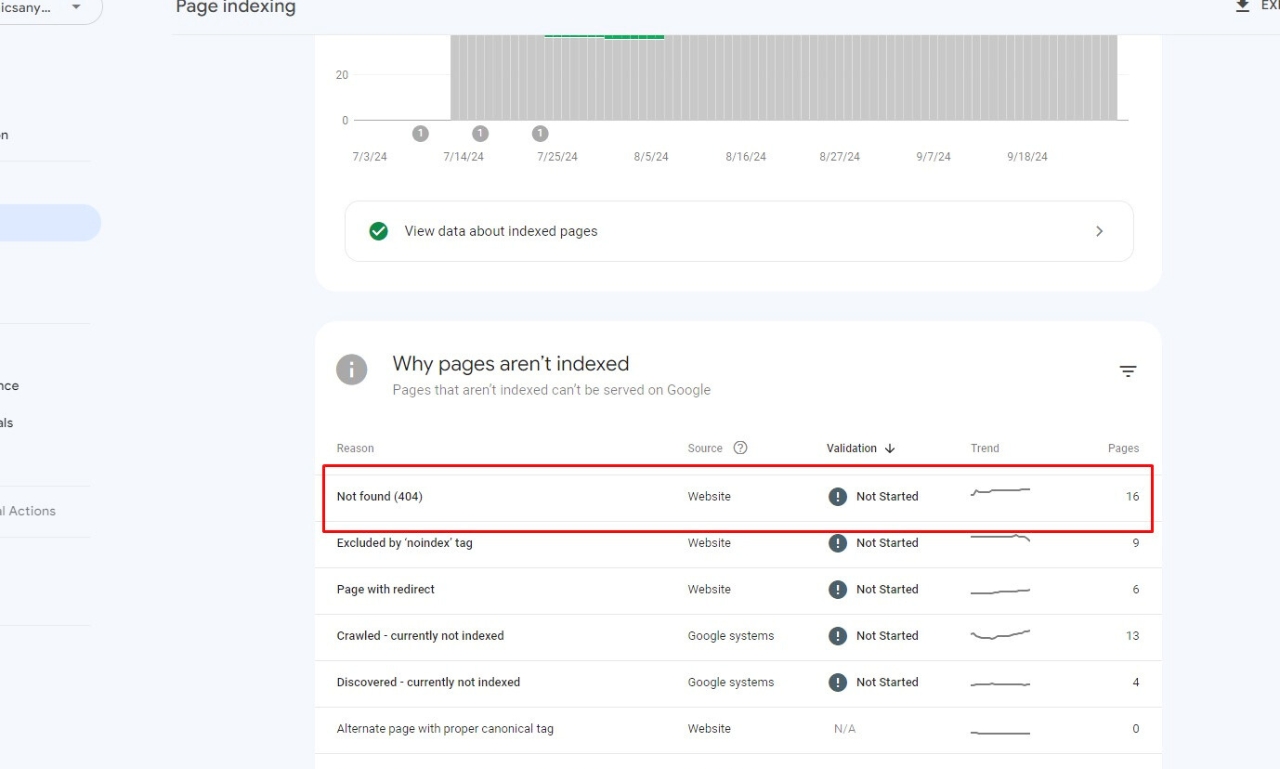Click the export download icon
The height and width of the screenshot is (769, 1280).
click(1242, 7)
